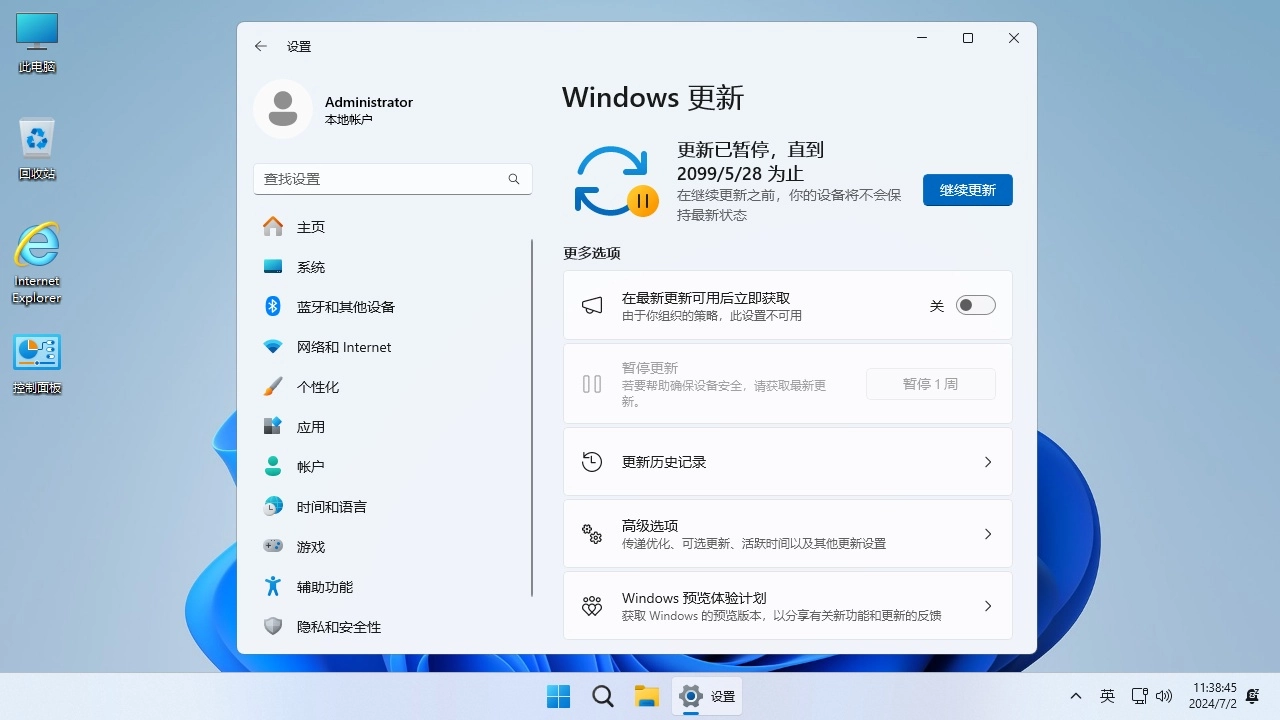1280x720 pixels.
Task: Adjust the speaker volume in the system tray
Action: 1164,695
